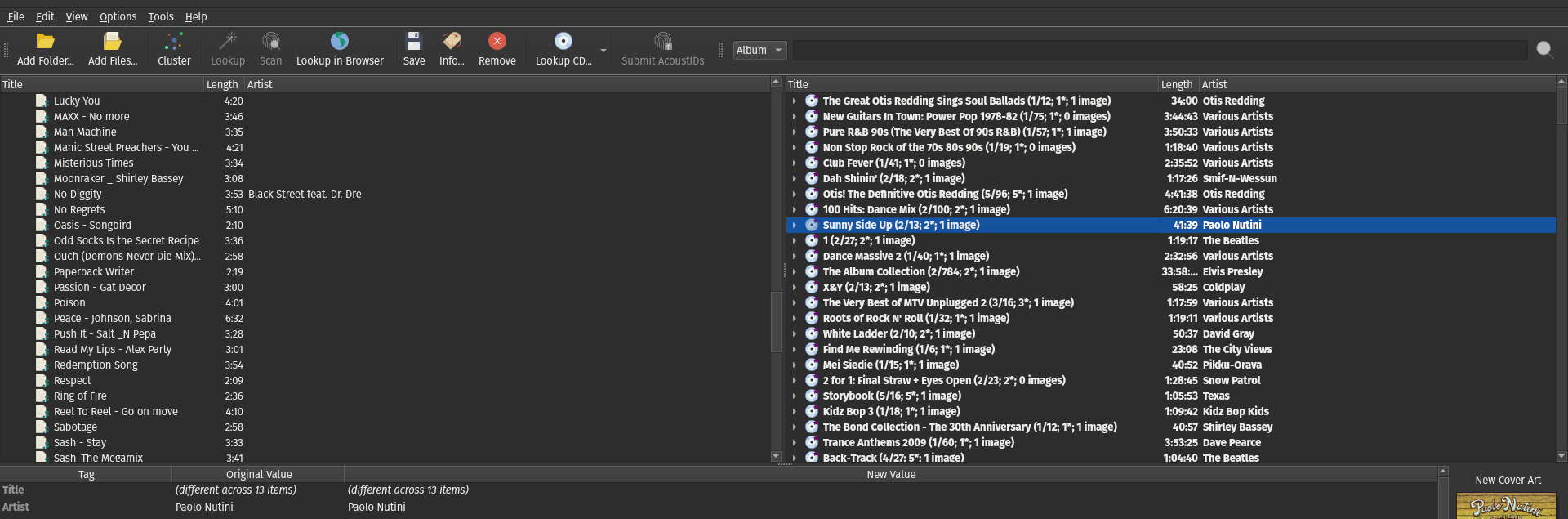This screenshot has height=519, width=1568.
Task: Click disc icon of White Ladder album
Action: pos(812,333)
